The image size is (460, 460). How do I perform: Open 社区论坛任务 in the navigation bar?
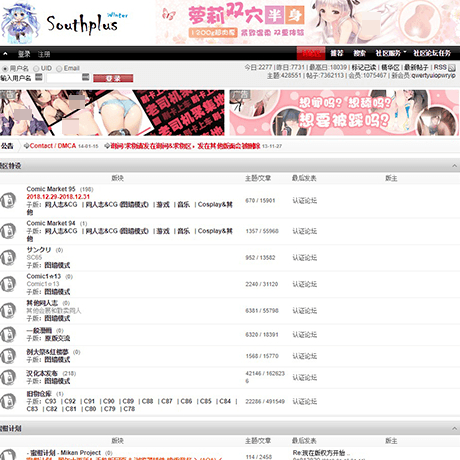pyautogui.click(x=432, y=53)
